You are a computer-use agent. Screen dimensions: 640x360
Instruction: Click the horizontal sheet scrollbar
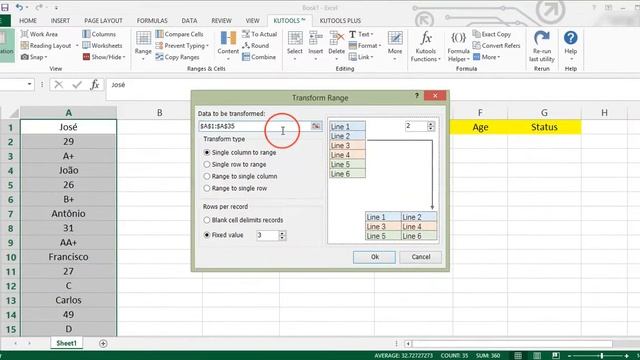coord(511,344)
